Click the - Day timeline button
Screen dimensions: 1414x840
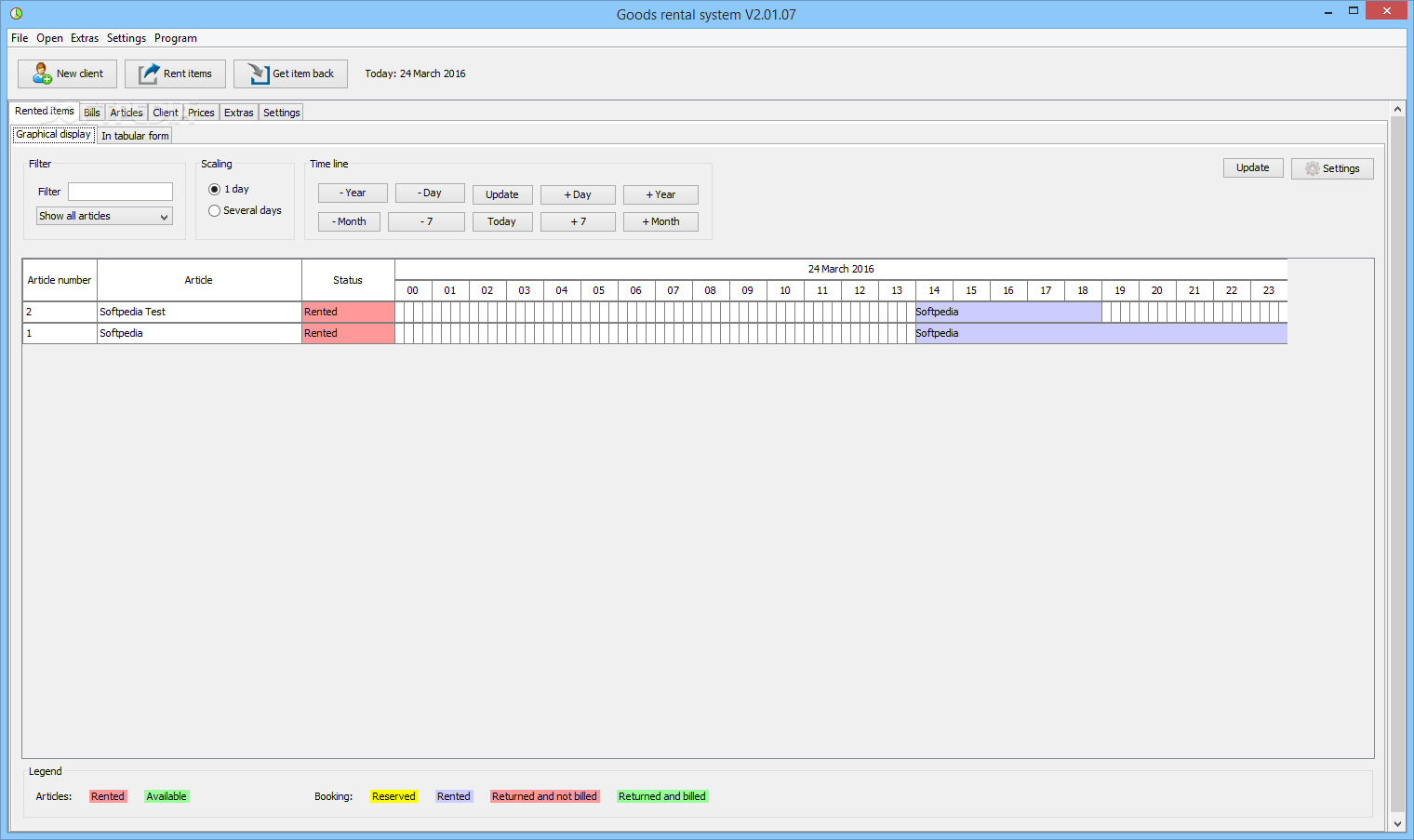430,193
